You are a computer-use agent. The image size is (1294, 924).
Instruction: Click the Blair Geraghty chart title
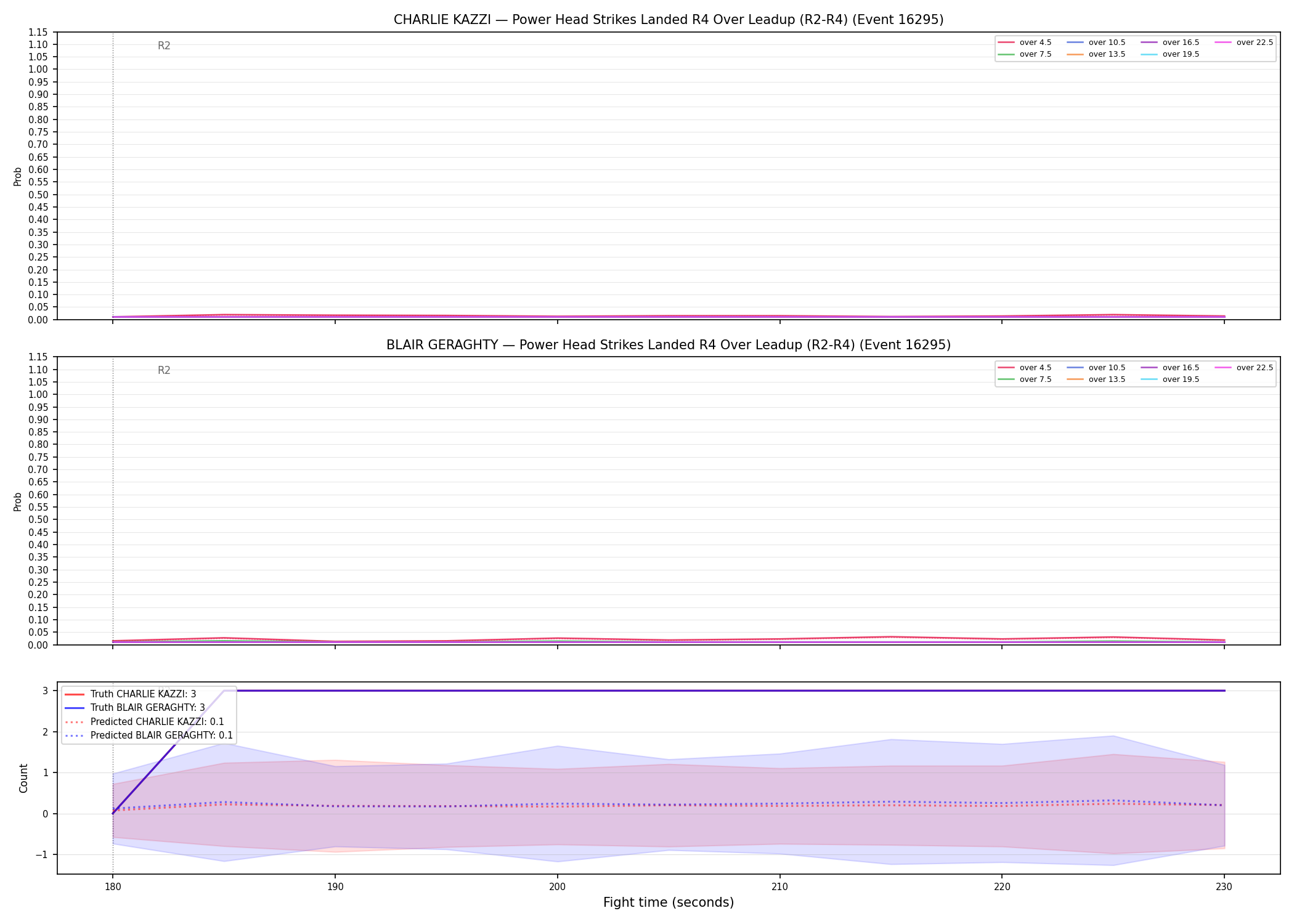pyautogui.click(x=669, y=345)
